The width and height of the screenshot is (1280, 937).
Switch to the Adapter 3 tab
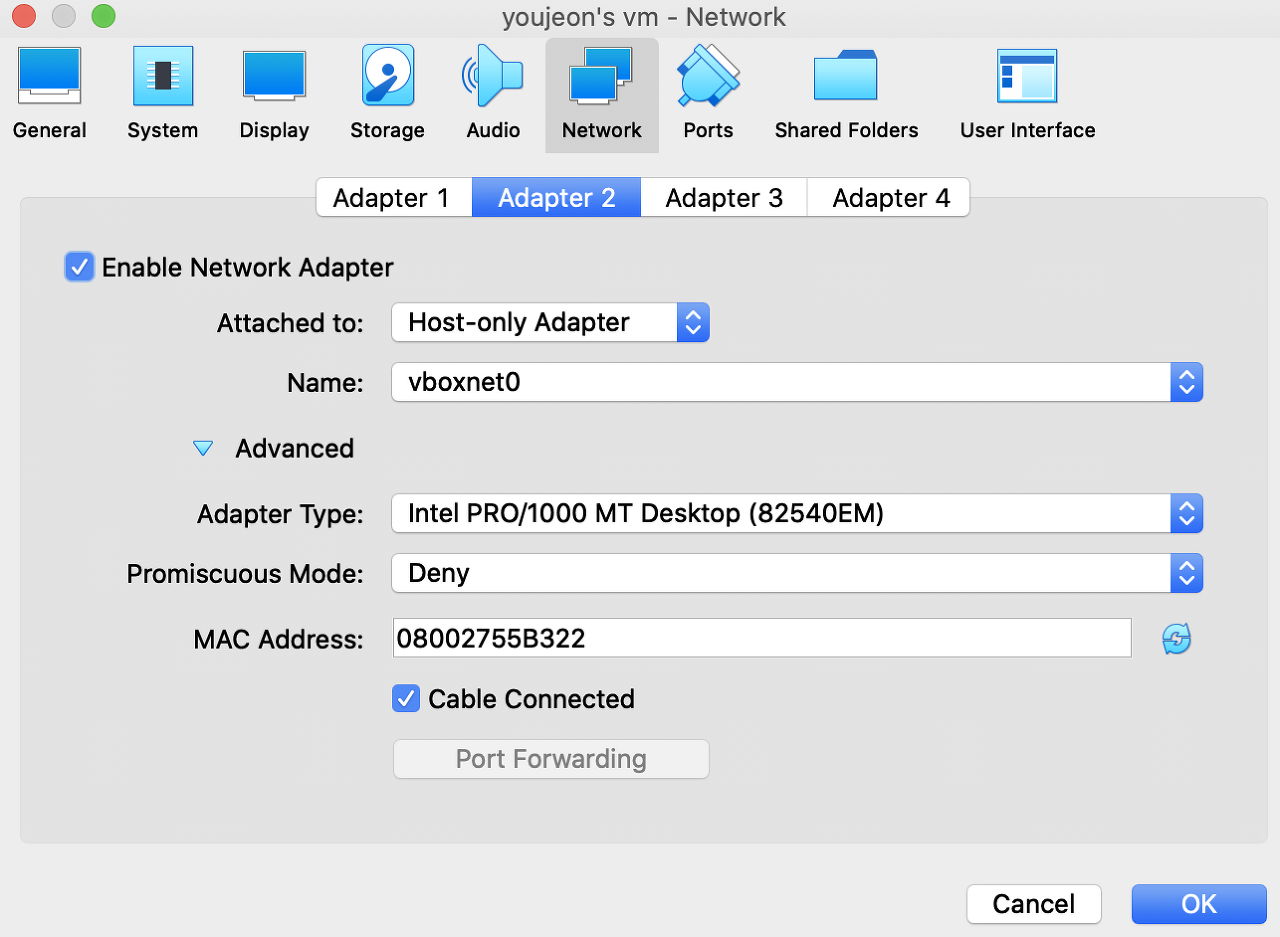tap(724, 197)
